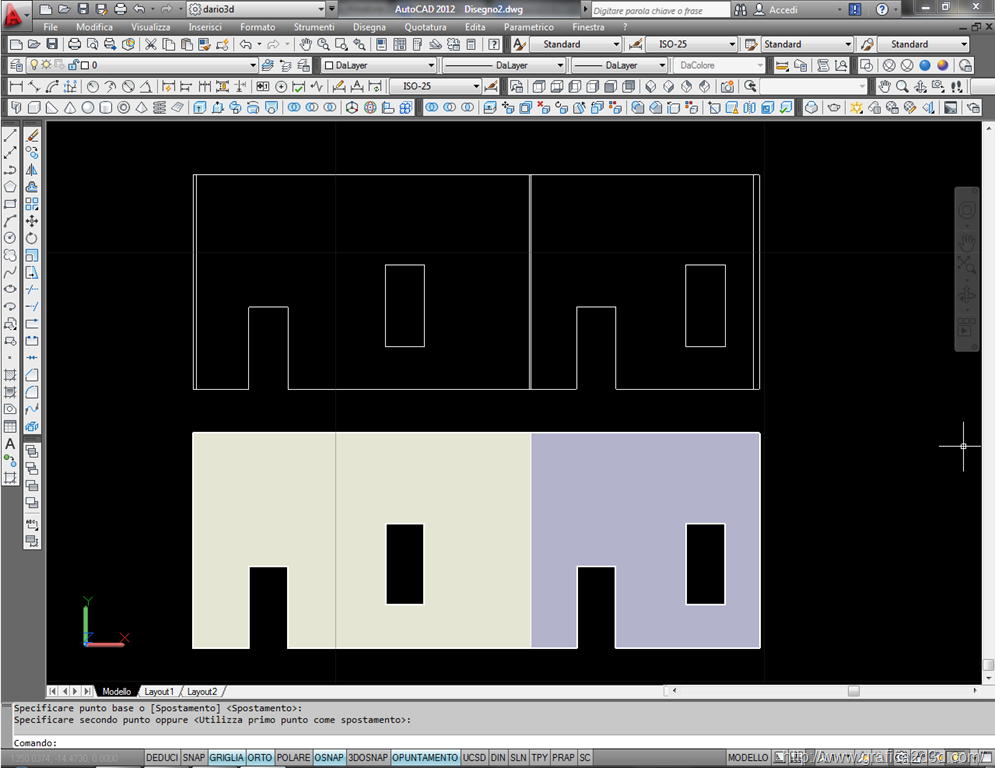
Task: Click the Cut scissors icon
Action: (151, 45)
